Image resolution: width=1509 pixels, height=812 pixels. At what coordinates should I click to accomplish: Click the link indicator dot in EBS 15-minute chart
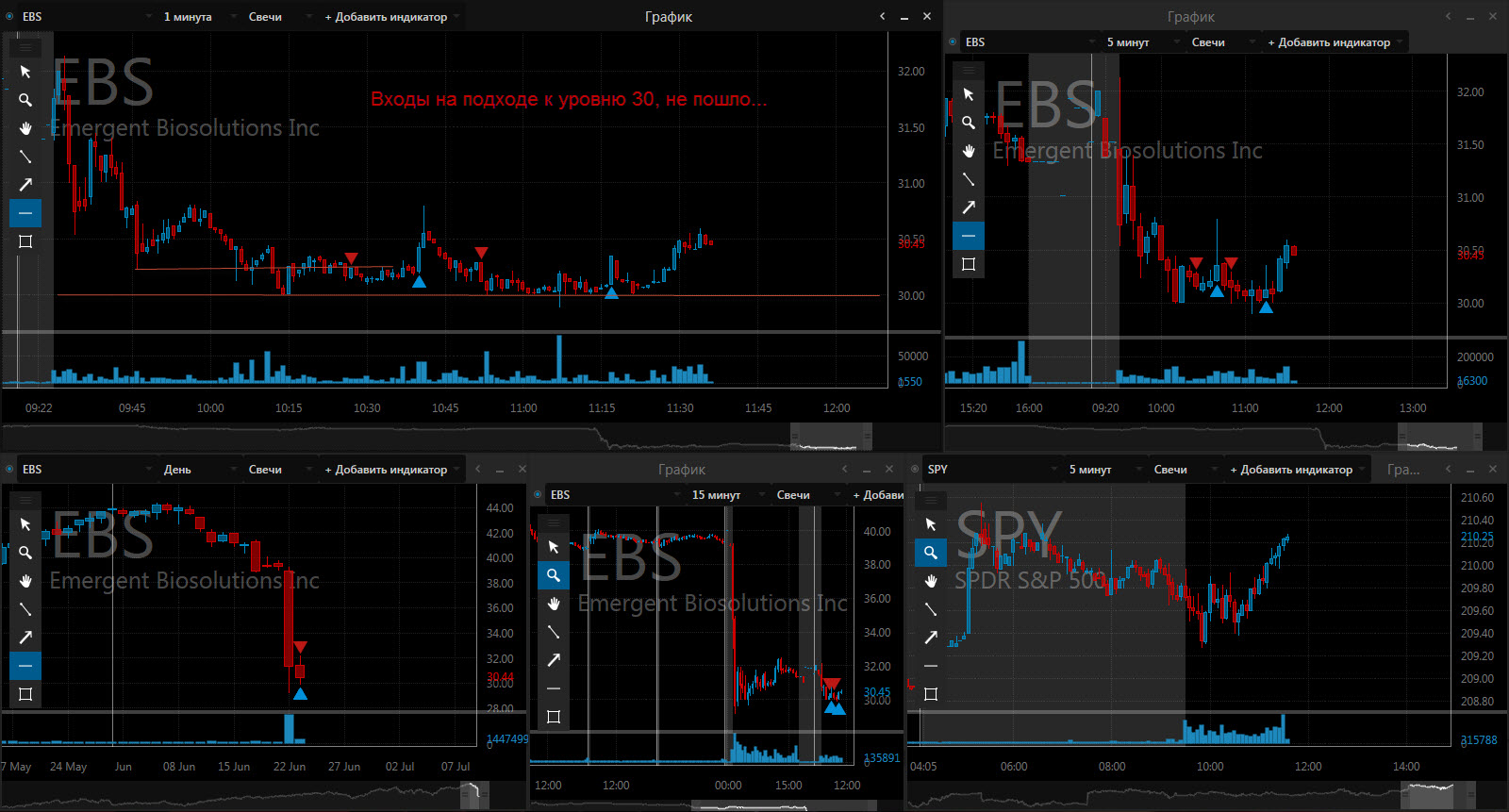click(x=538, y=495)
